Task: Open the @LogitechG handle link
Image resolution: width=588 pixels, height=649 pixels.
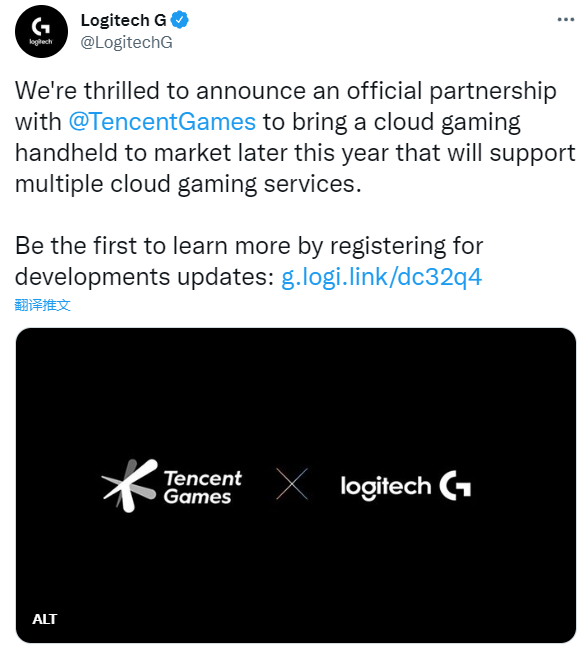Action: pos(126,42)
